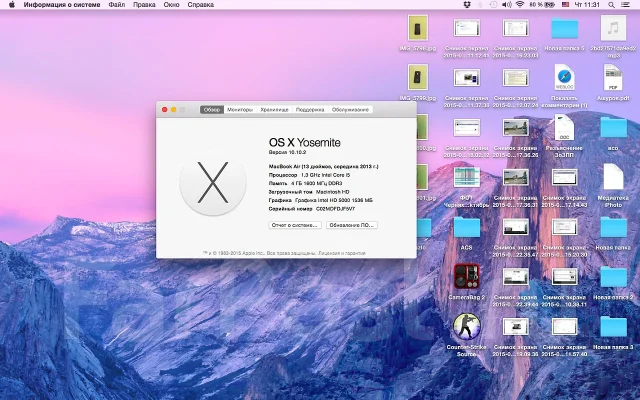Open the Информация о системе menu
Screen dimensions: 640x400
(x=62, y=5)
